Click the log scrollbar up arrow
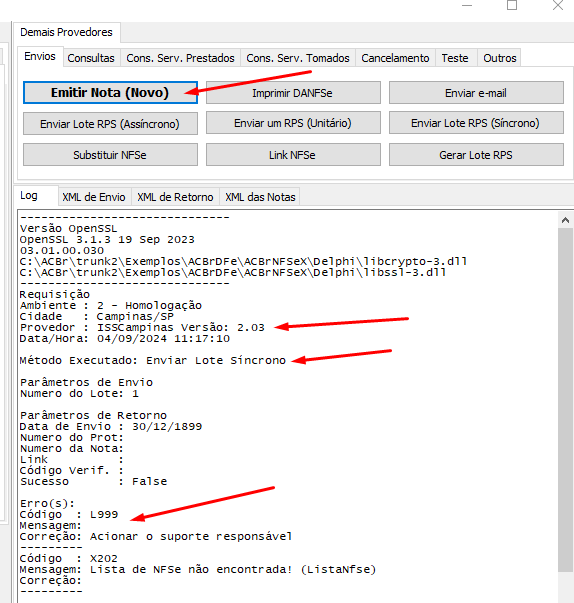Viewport: 574px width, 603px height. [565, 220]
